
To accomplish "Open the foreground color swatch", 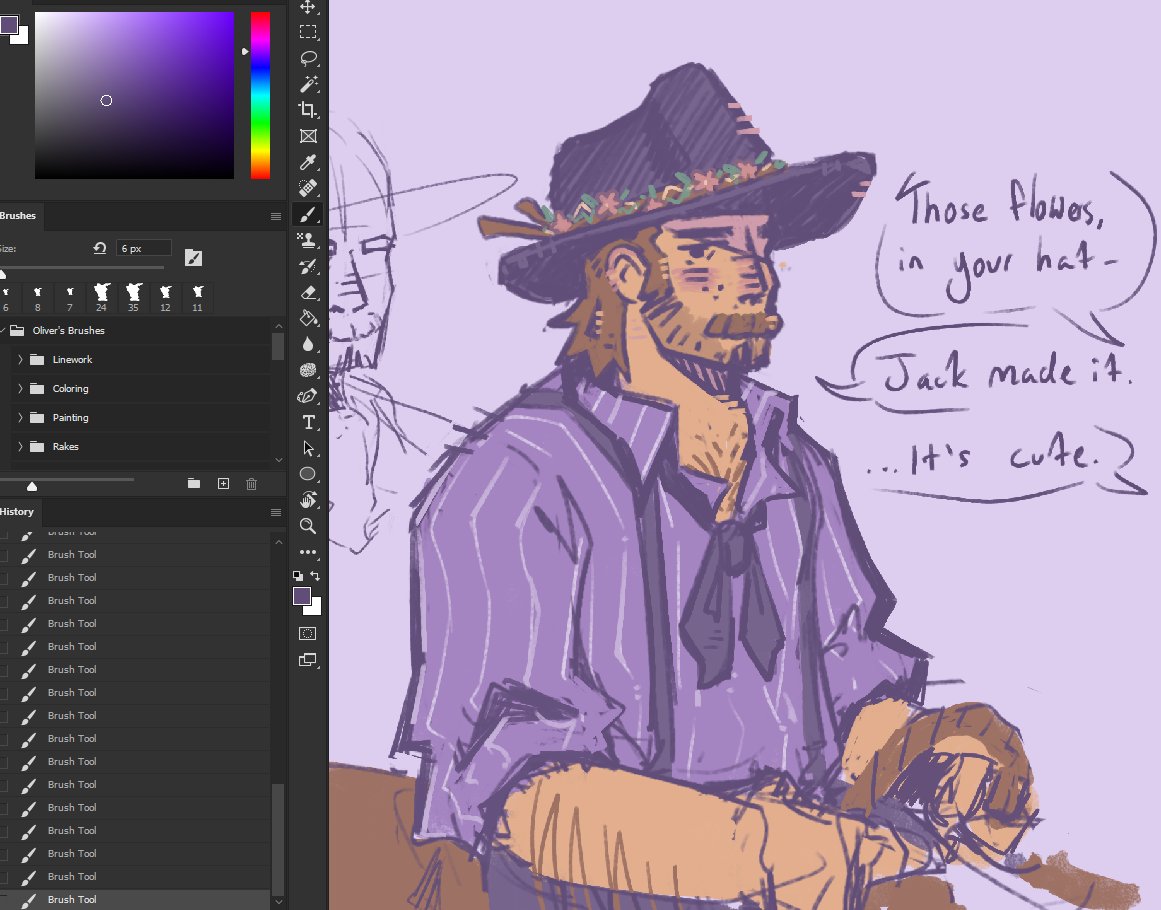I will pyautogui.click(x=302, y=594).
